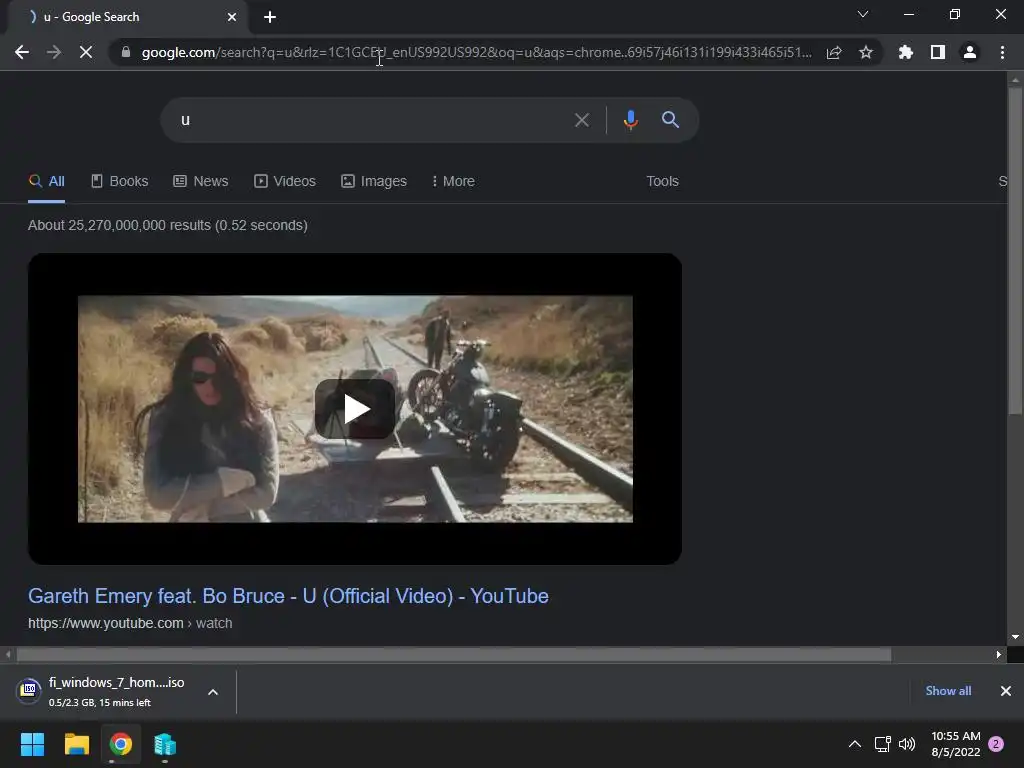Screen dimensions: 1024x768
Task: Click the vertical scrollbar thumb
Action: [1015, 250]
